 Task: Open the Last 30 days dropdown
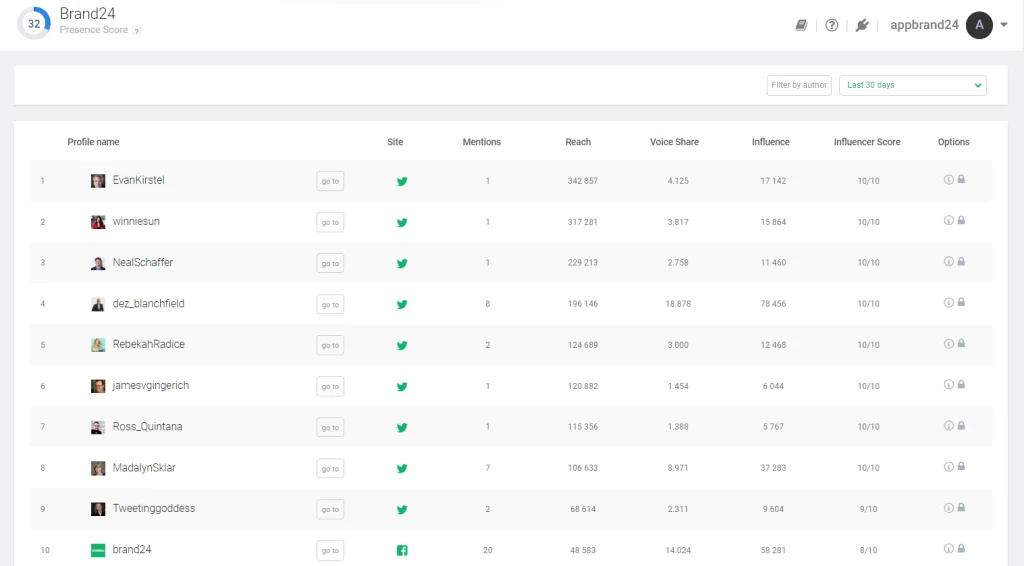[x=912, y=85]
